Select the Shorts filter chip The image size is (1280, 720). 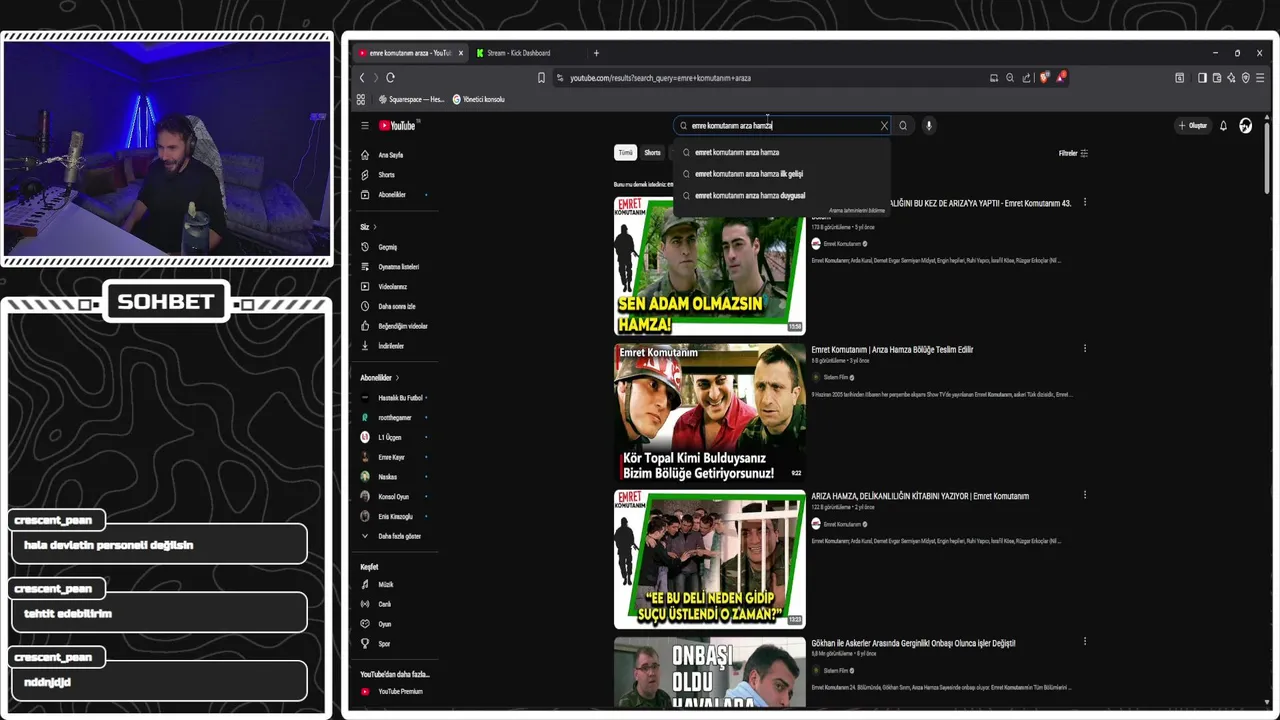point(652,153)
